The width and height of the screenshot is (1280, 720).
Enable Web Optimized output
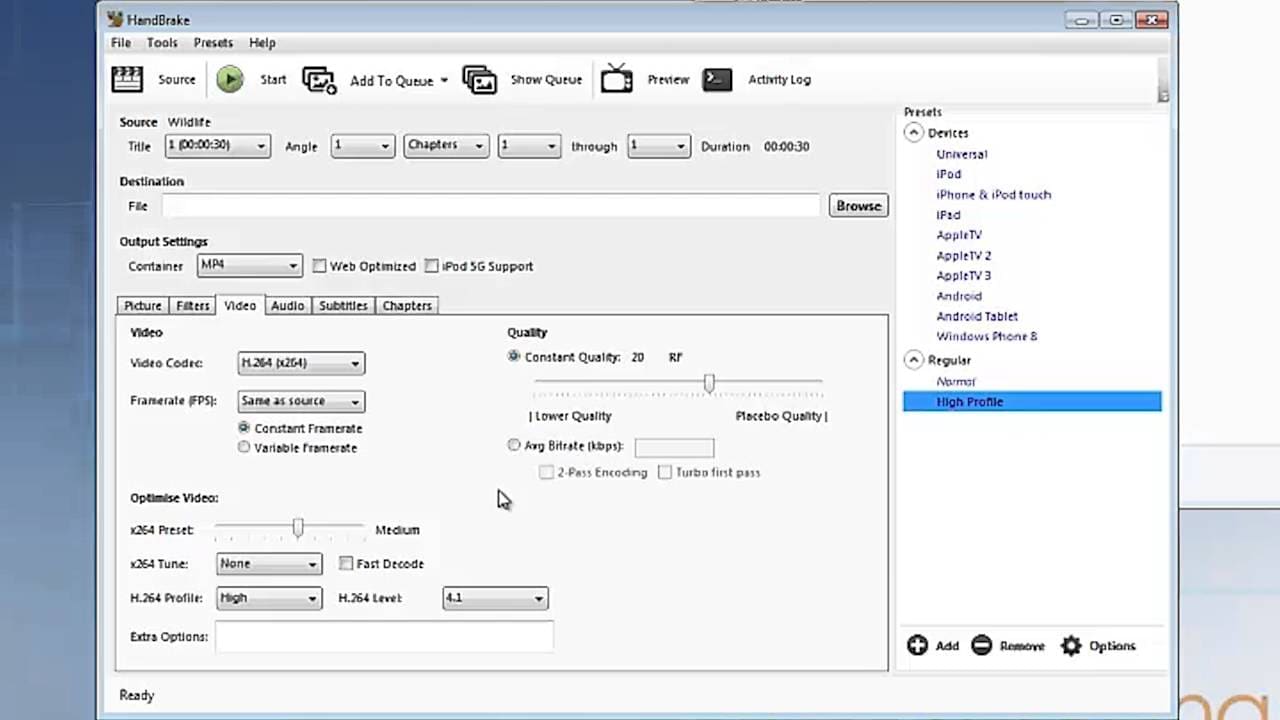click(x=319, y=266)
